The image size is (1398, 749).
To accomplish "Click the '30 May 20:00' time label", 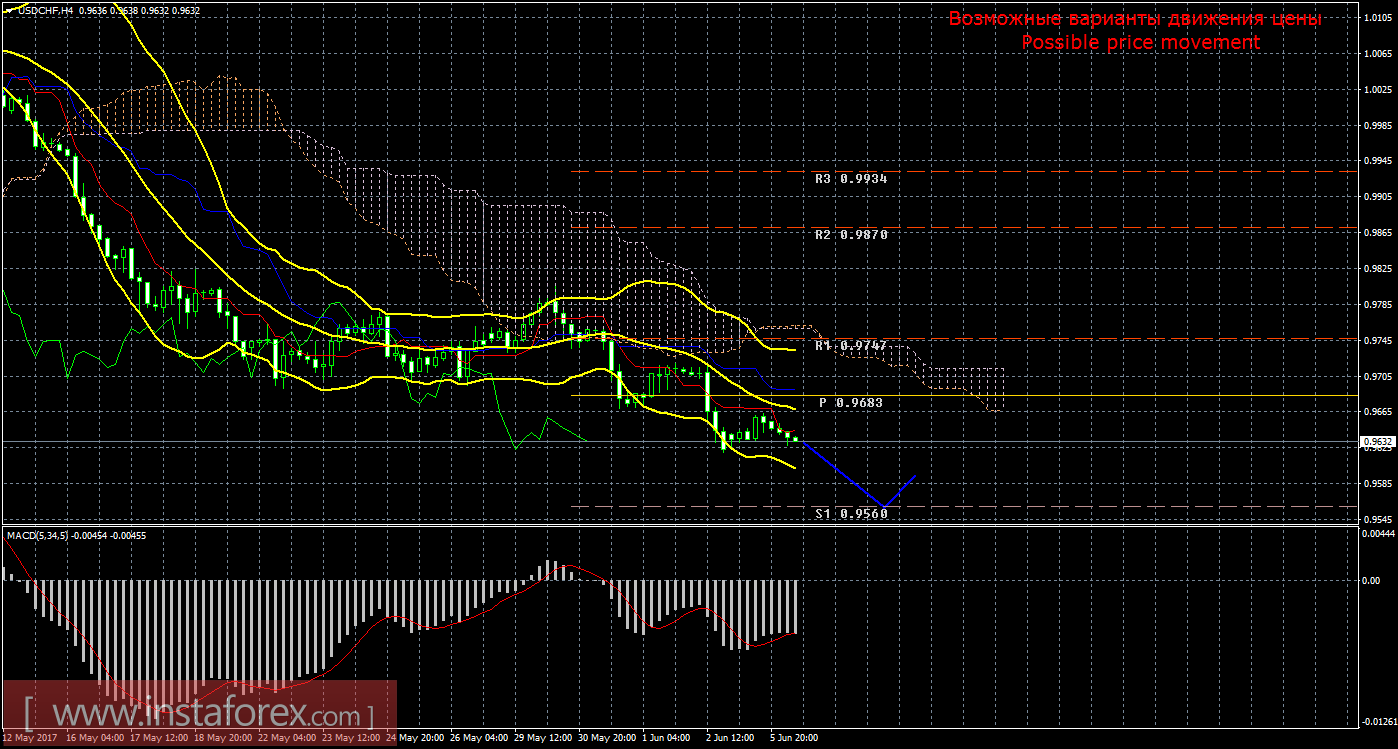I will click(608, 738).
